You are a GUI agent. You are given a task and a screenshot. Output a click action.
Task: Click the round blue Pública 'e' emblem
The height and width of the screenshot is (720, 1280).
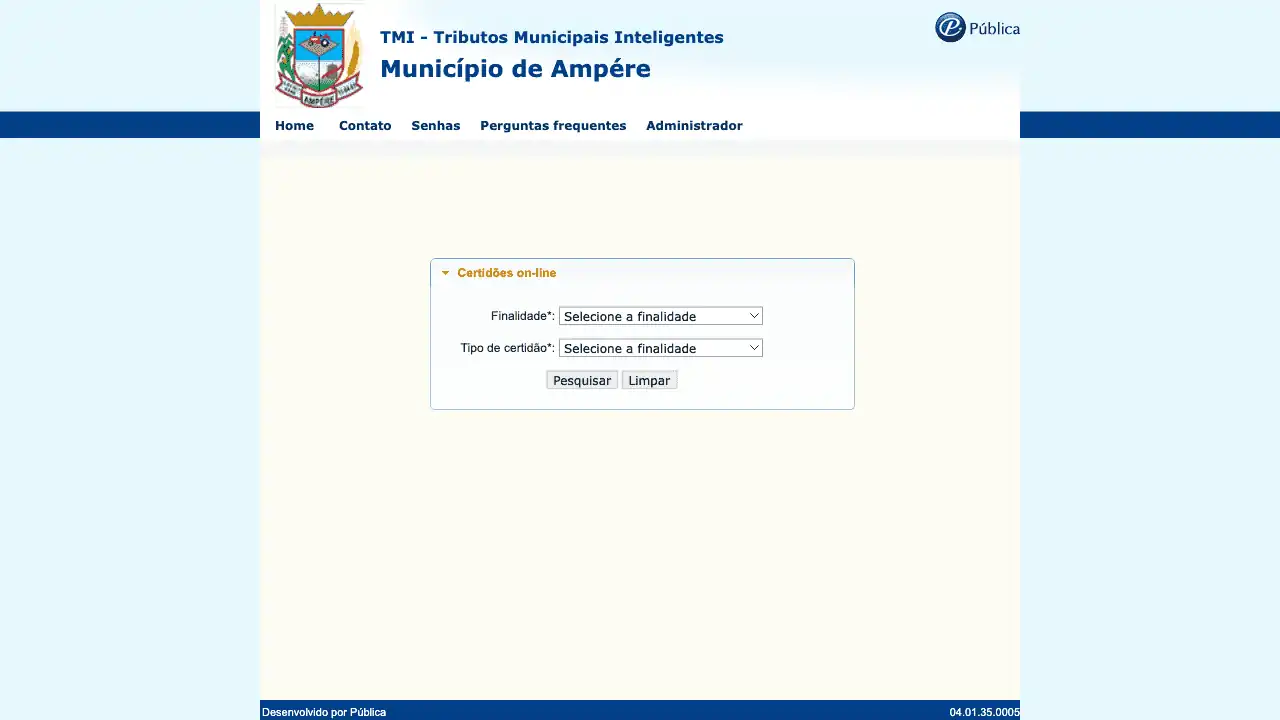coord(950,28)
